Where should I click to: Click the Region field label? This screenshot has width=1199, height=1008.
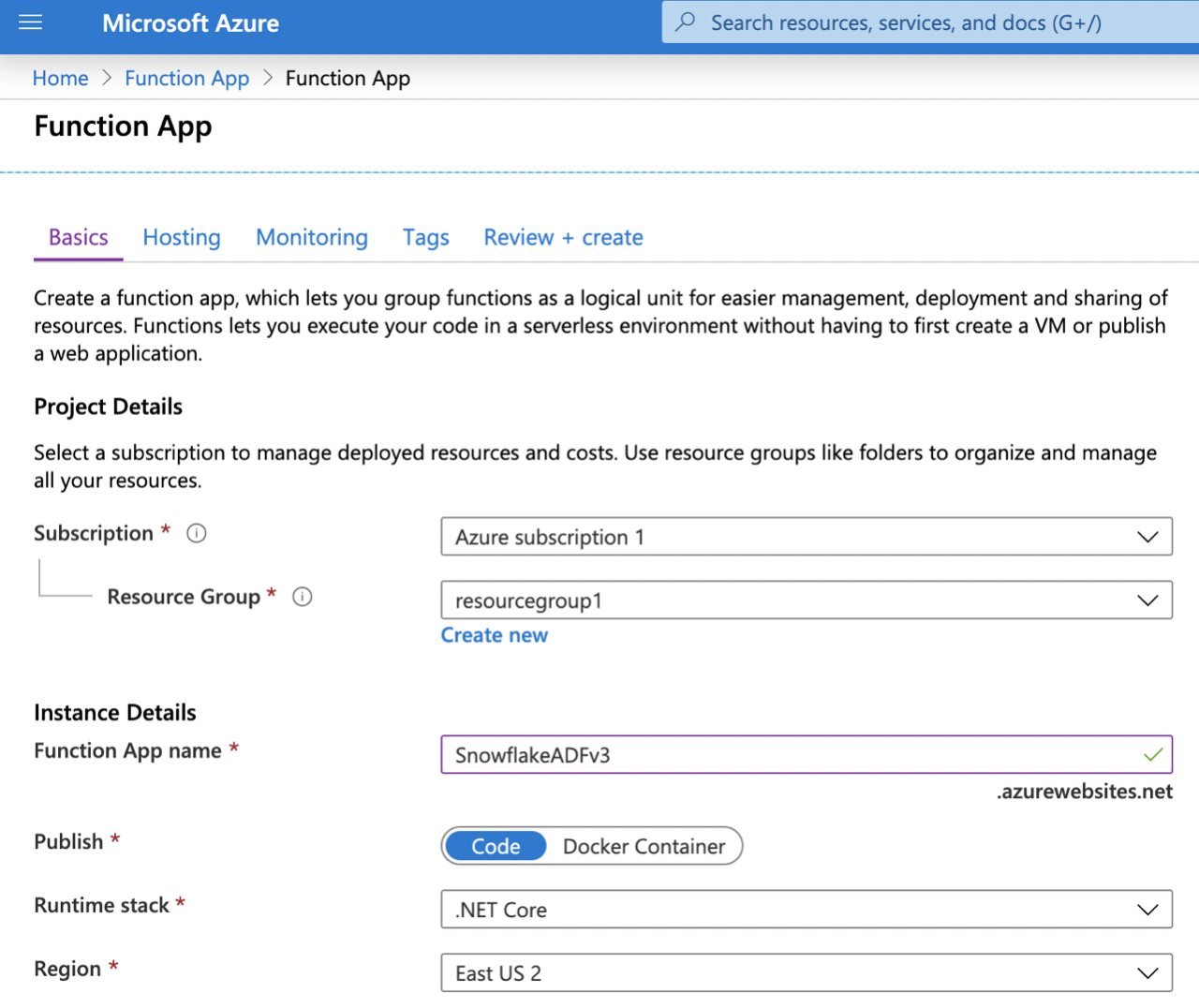pos(67,969)
